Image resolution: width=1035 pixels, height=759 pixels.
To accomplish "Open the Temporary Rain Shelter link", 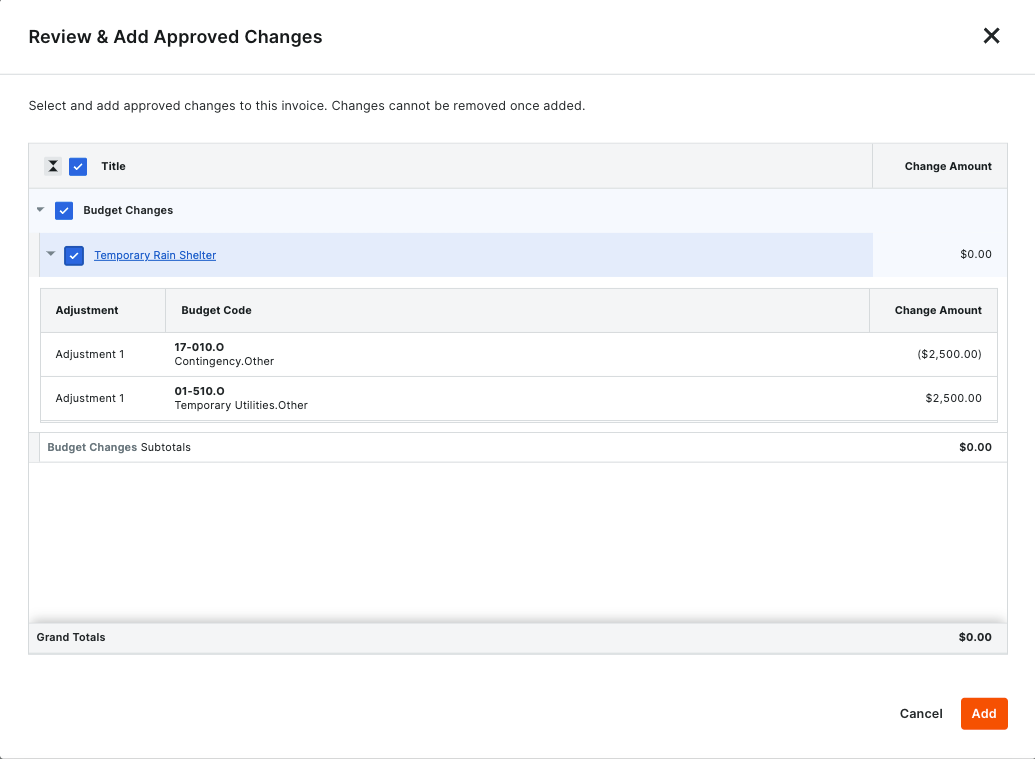I will (155, 255).
